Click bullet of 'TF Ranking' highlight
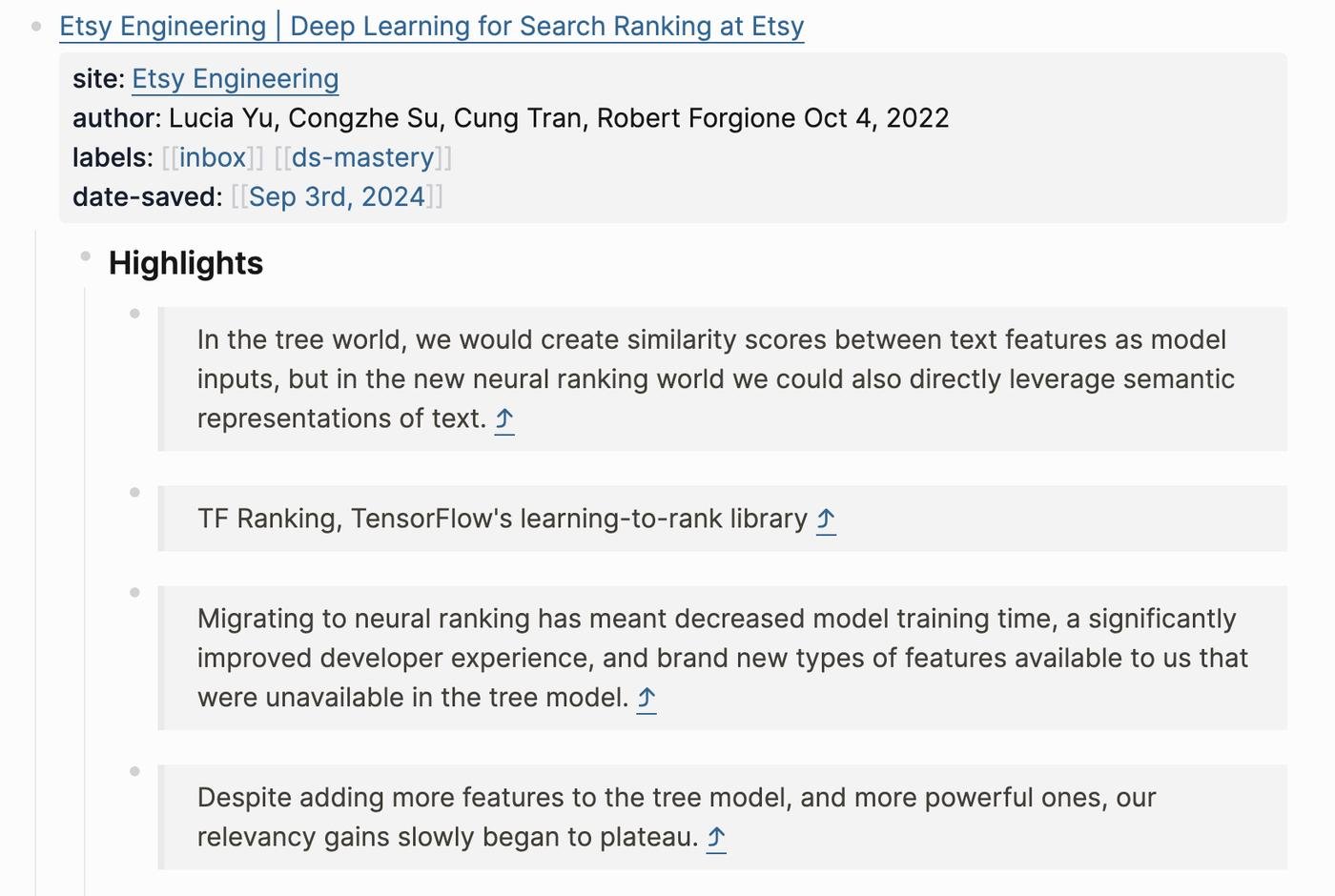This screenshot has width=1335, height=896. 134,493
